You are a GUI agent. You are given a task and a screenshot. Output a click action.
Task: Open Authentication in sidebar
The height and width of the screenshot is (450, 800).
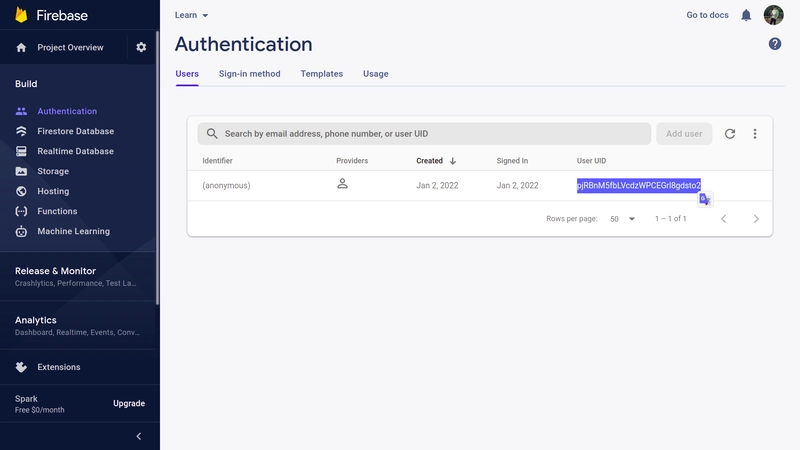(x=67, y=111)
